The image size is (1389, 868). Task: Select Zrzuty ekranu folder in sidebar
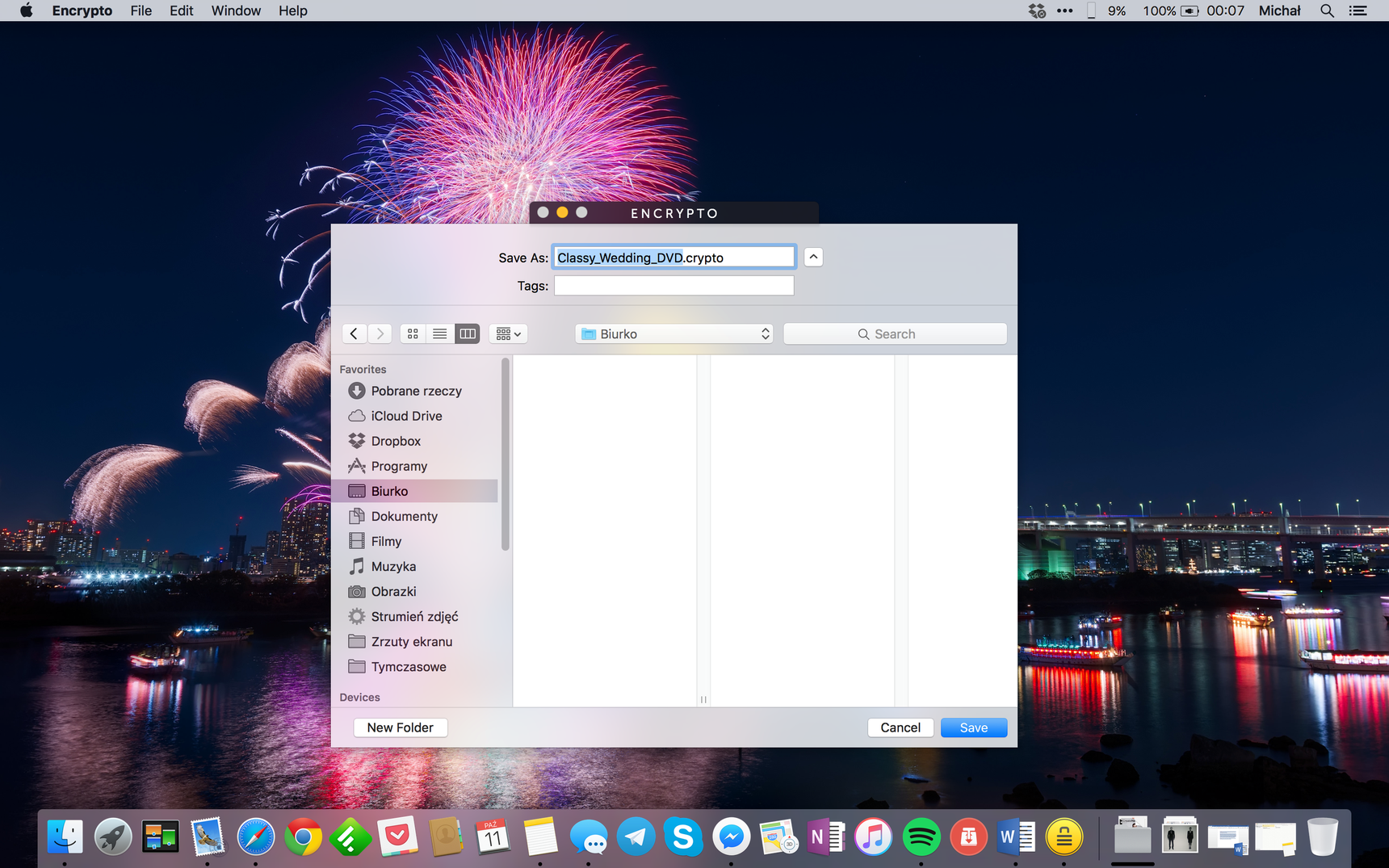[415, 641]
